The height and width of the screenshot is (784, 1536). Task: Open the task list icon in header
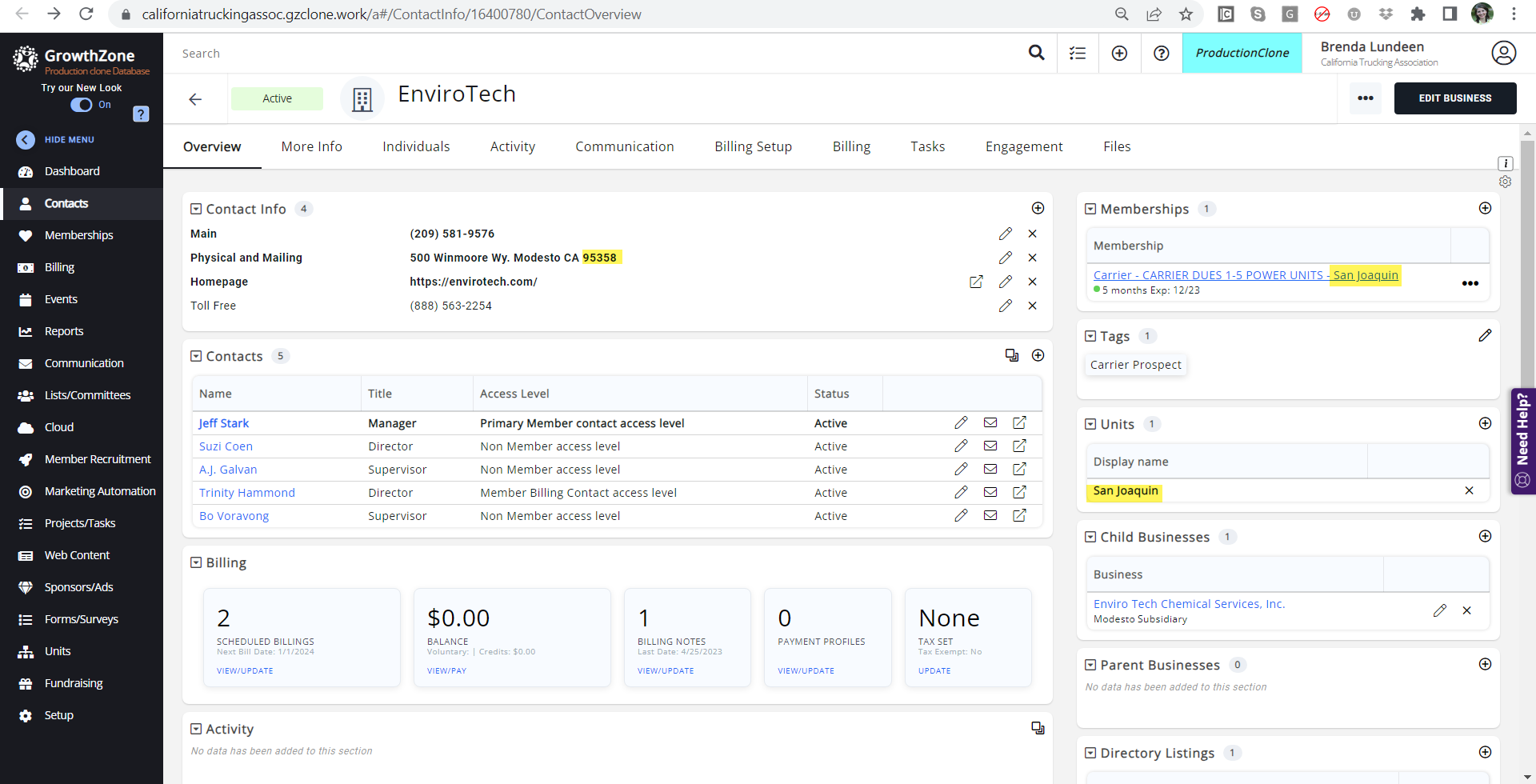tap(1078, 53)
